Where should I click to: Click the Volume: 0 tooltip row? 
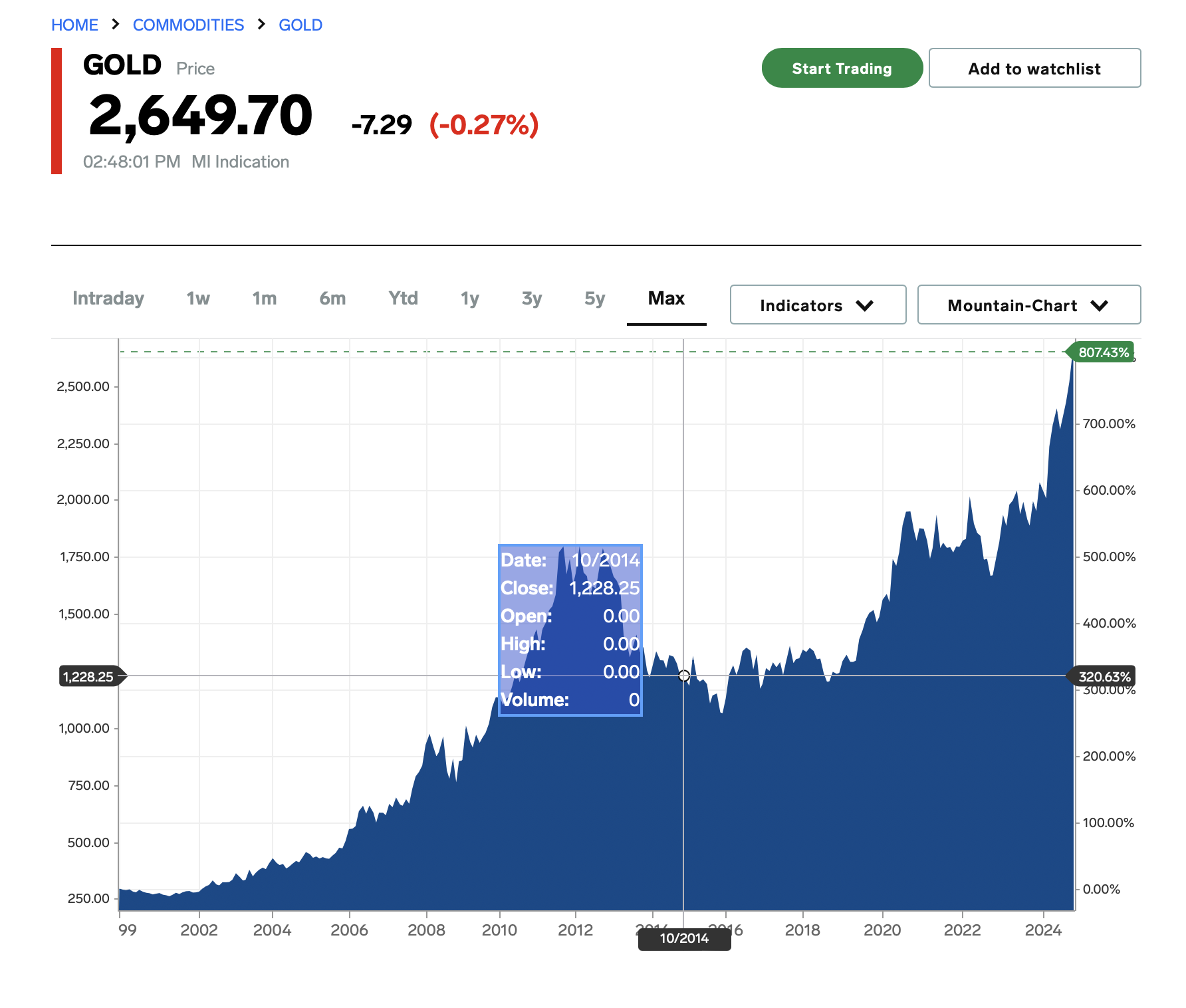570,699
